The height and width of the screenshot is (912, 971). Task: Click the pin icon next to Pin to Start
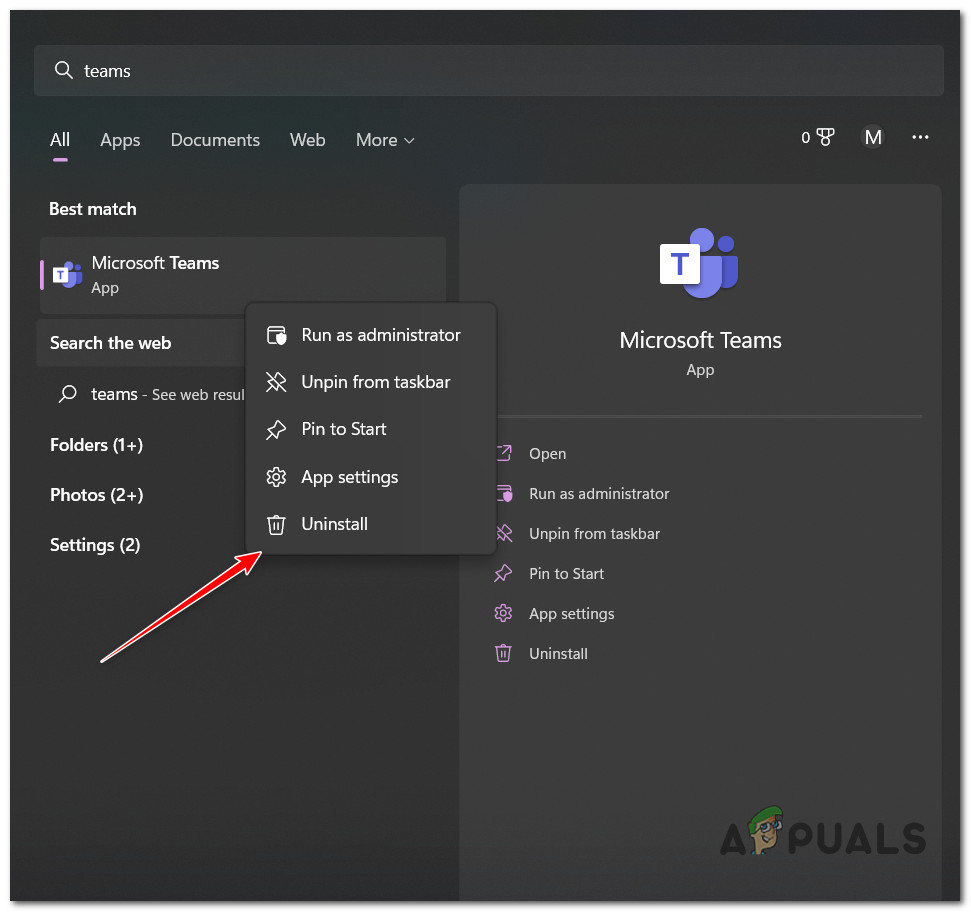click(x=276, y=429)
